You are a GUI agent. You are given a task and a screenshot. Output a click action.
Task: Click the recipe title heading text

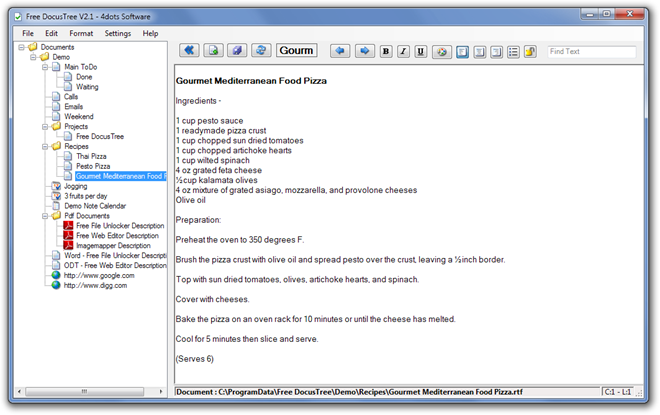point(251,81)
